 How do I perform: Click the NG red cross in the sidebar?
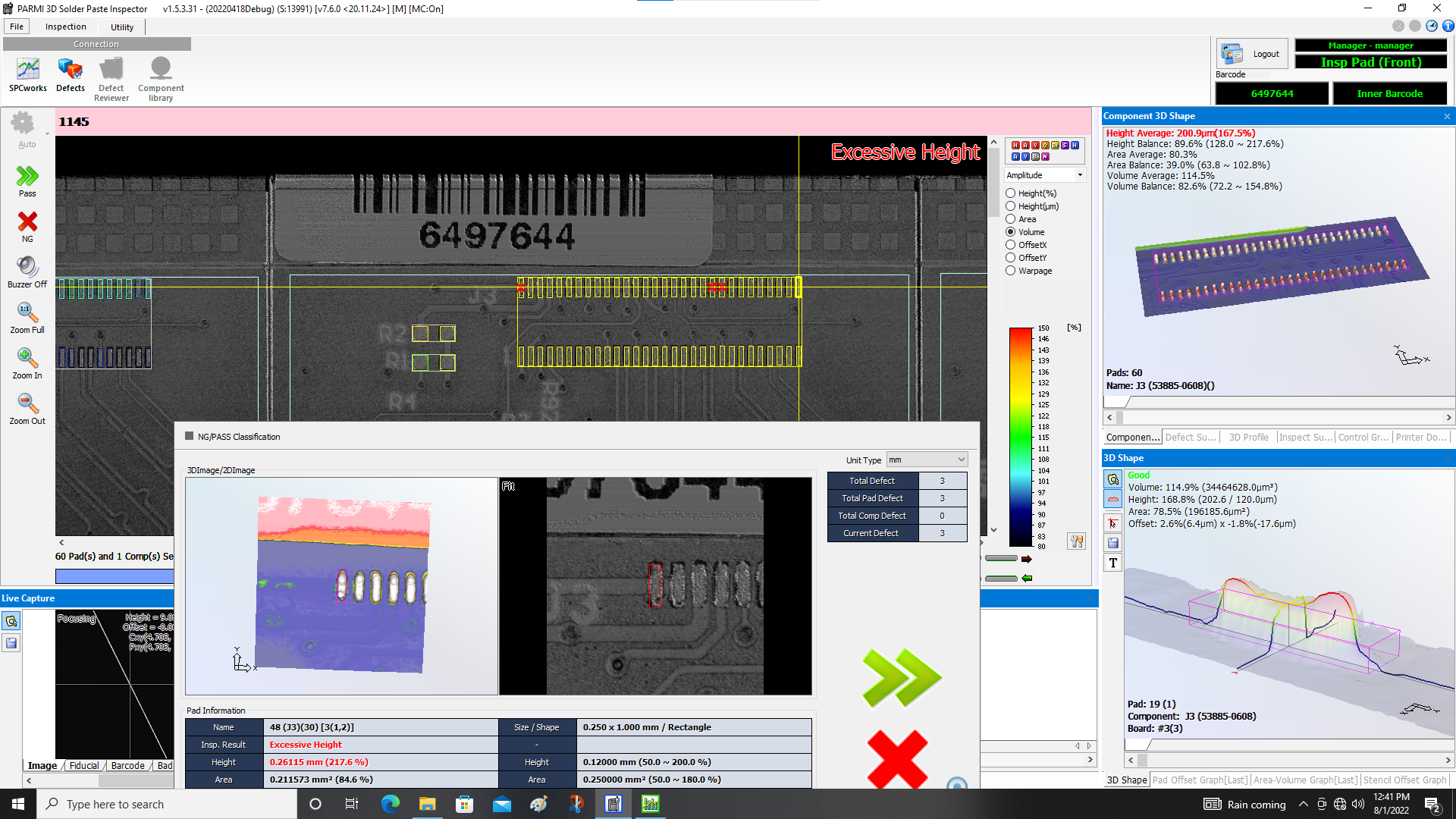coord(27,226)
